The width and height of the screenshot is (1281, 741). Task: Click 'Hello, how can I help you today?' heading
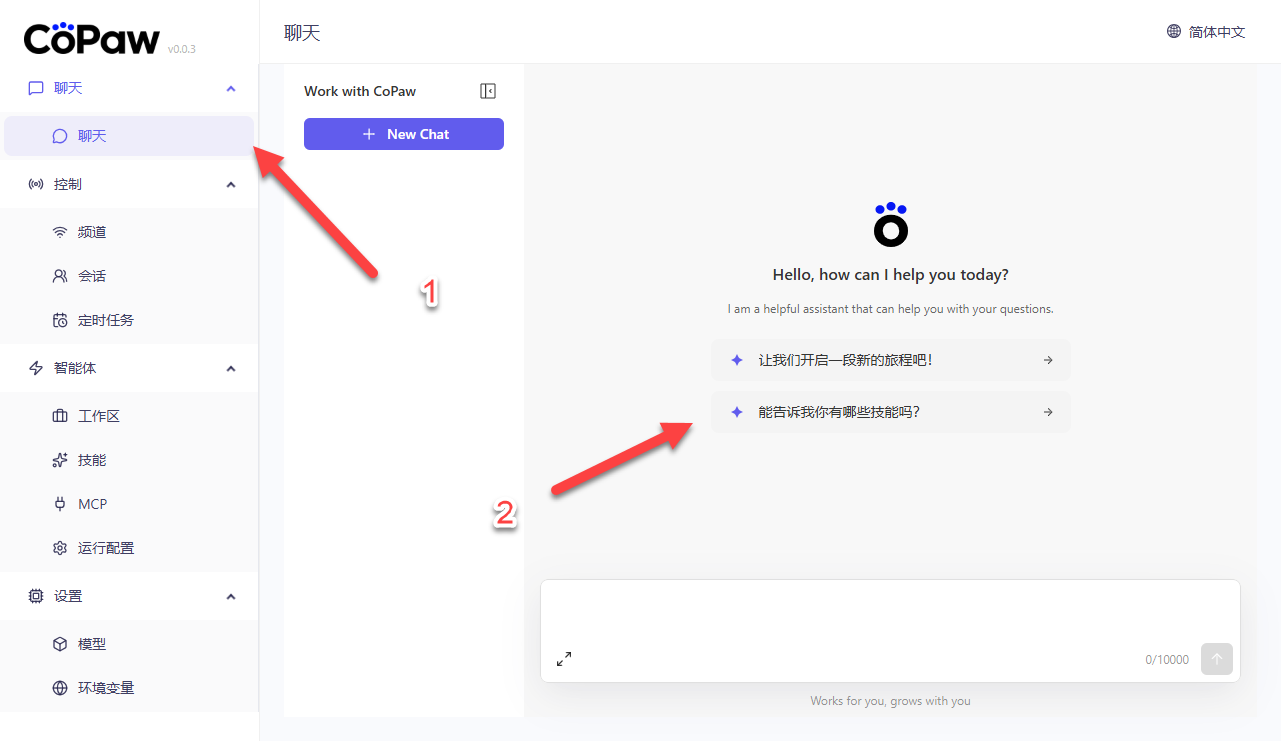[x=891, y=275]
